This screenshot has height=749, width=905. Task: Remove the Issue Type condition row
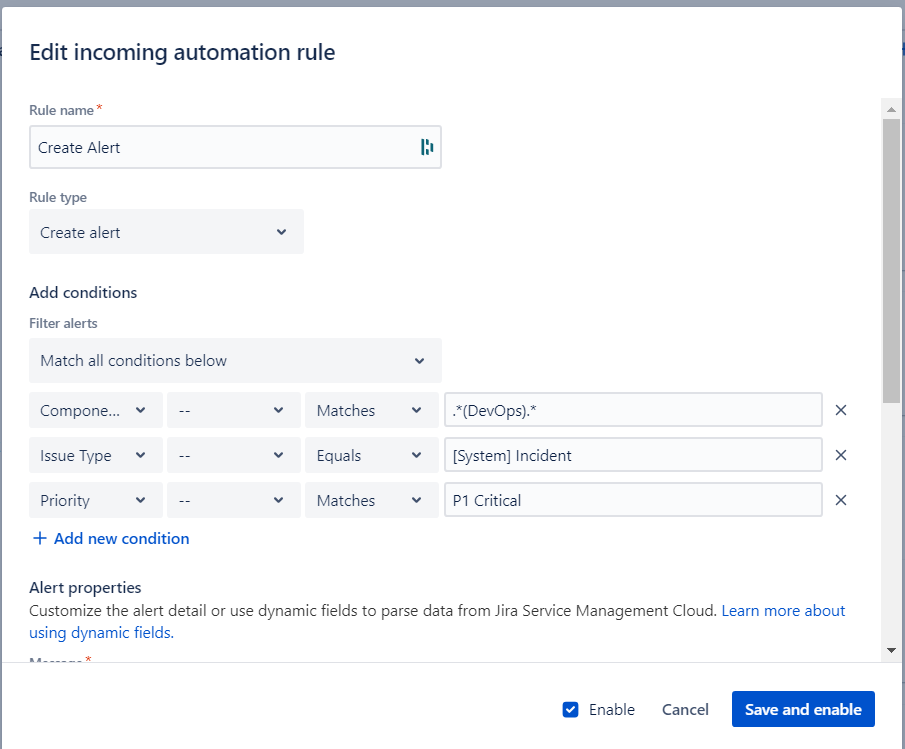(840, 455)
